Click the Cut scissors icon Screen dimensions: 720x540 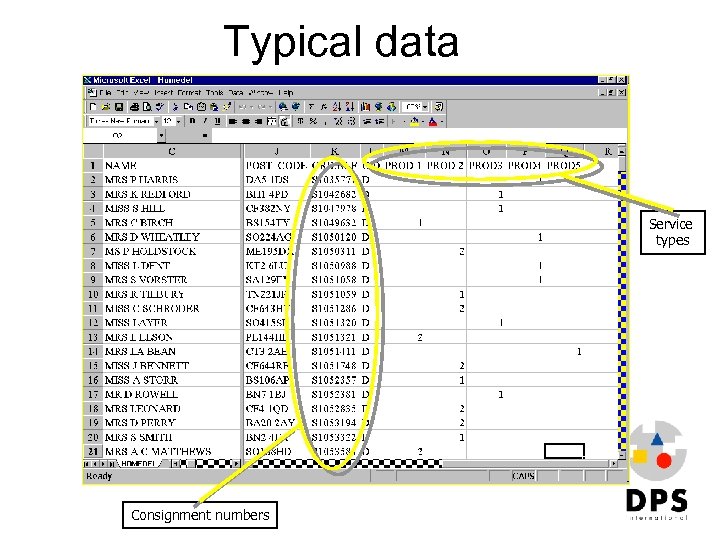pos(175,107)
